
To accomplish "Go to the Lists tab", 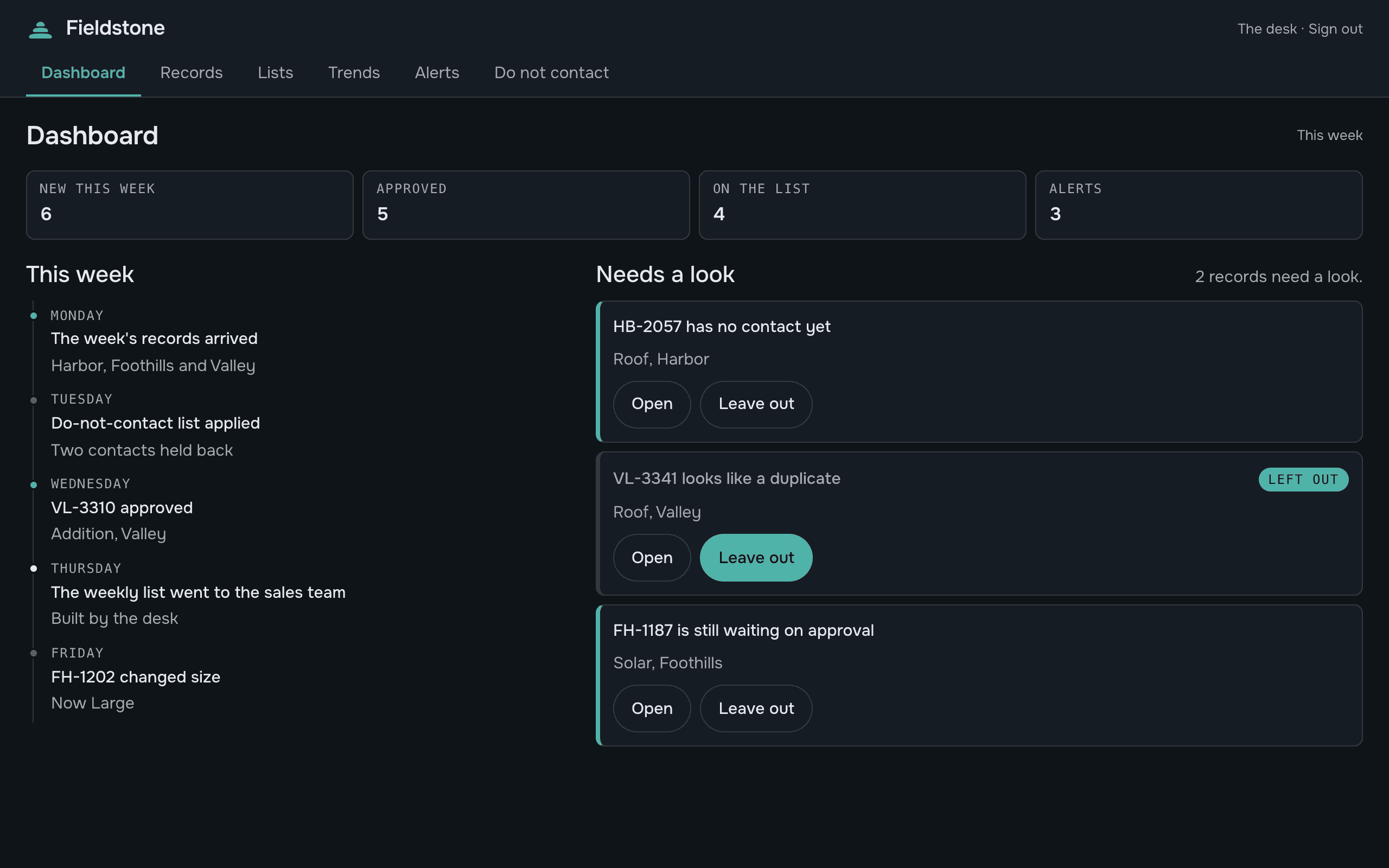I will (275, 73).
